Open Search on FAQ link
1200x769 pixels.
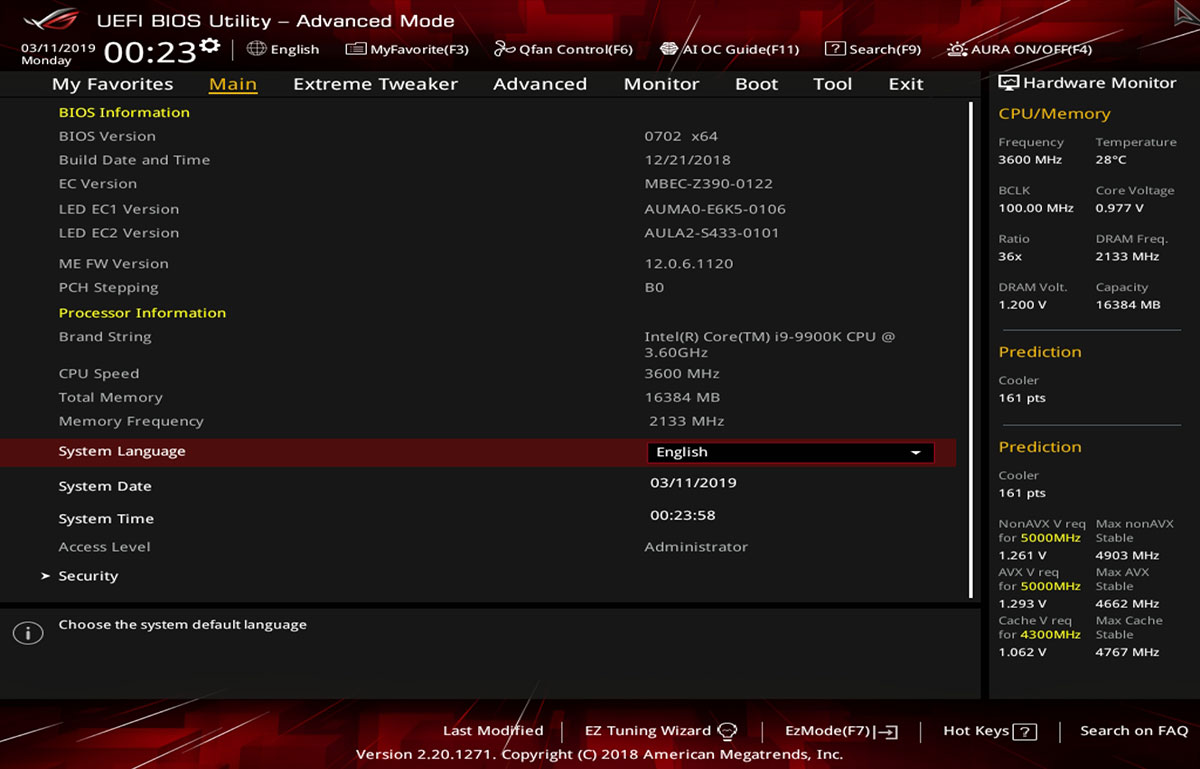tap(1134, 731)
